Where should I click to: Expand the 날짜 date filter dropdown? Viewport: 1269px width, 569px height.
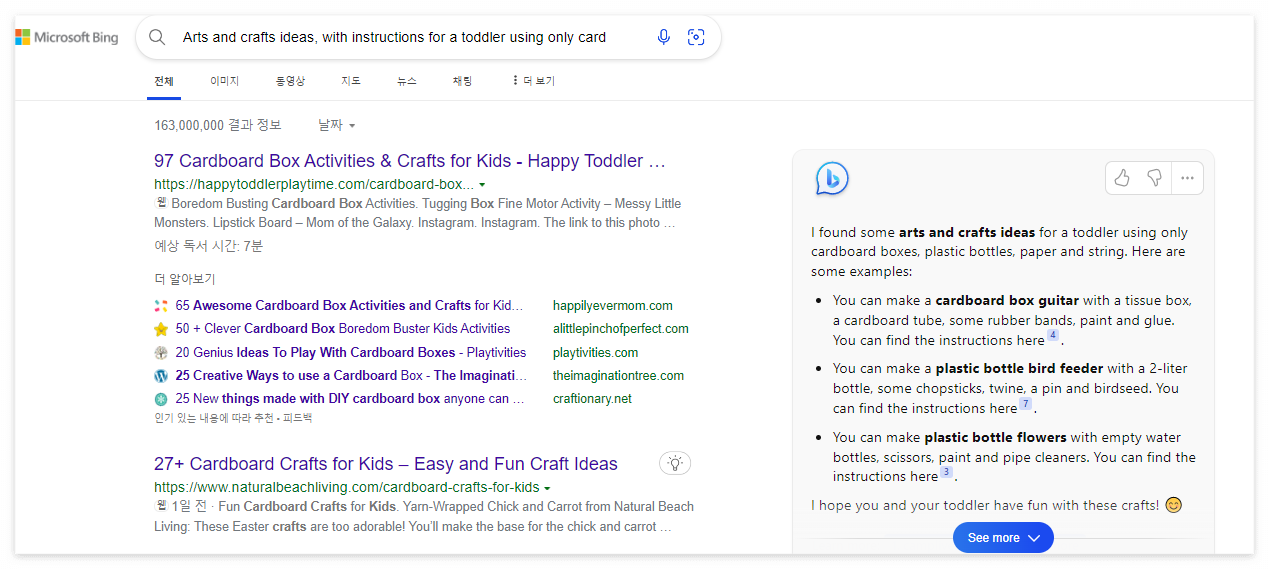point(336,125)
